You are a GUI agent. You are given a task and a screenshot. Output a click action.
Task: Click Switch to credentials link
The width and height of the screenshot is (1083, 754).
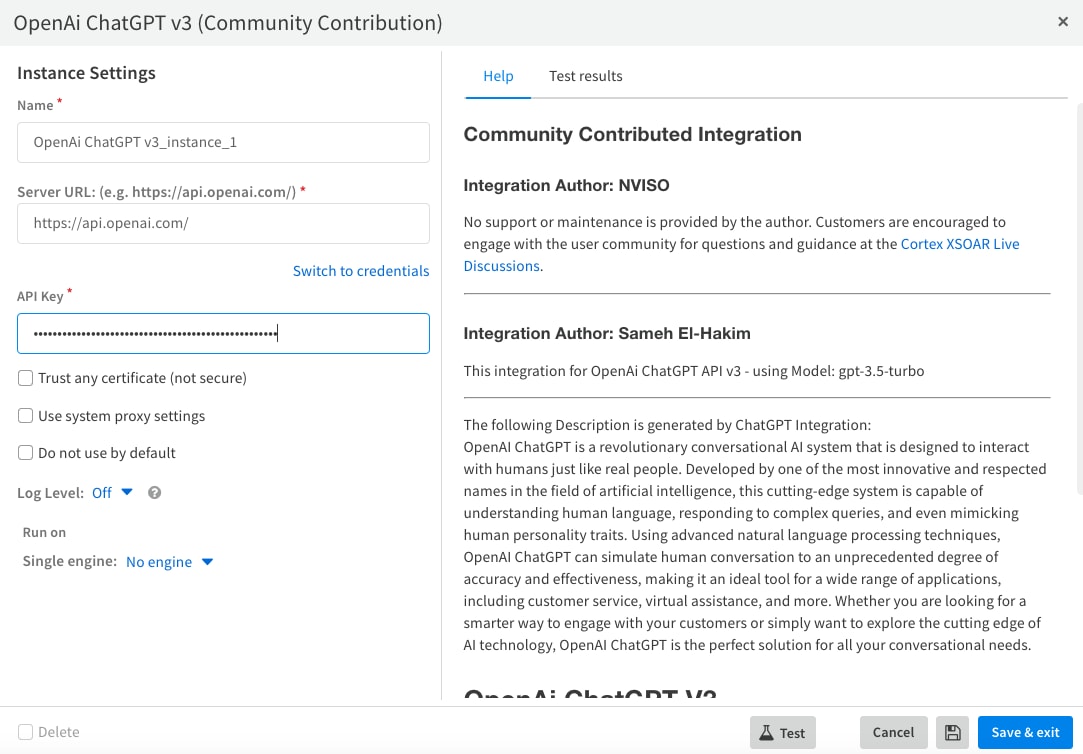point(361,271)
